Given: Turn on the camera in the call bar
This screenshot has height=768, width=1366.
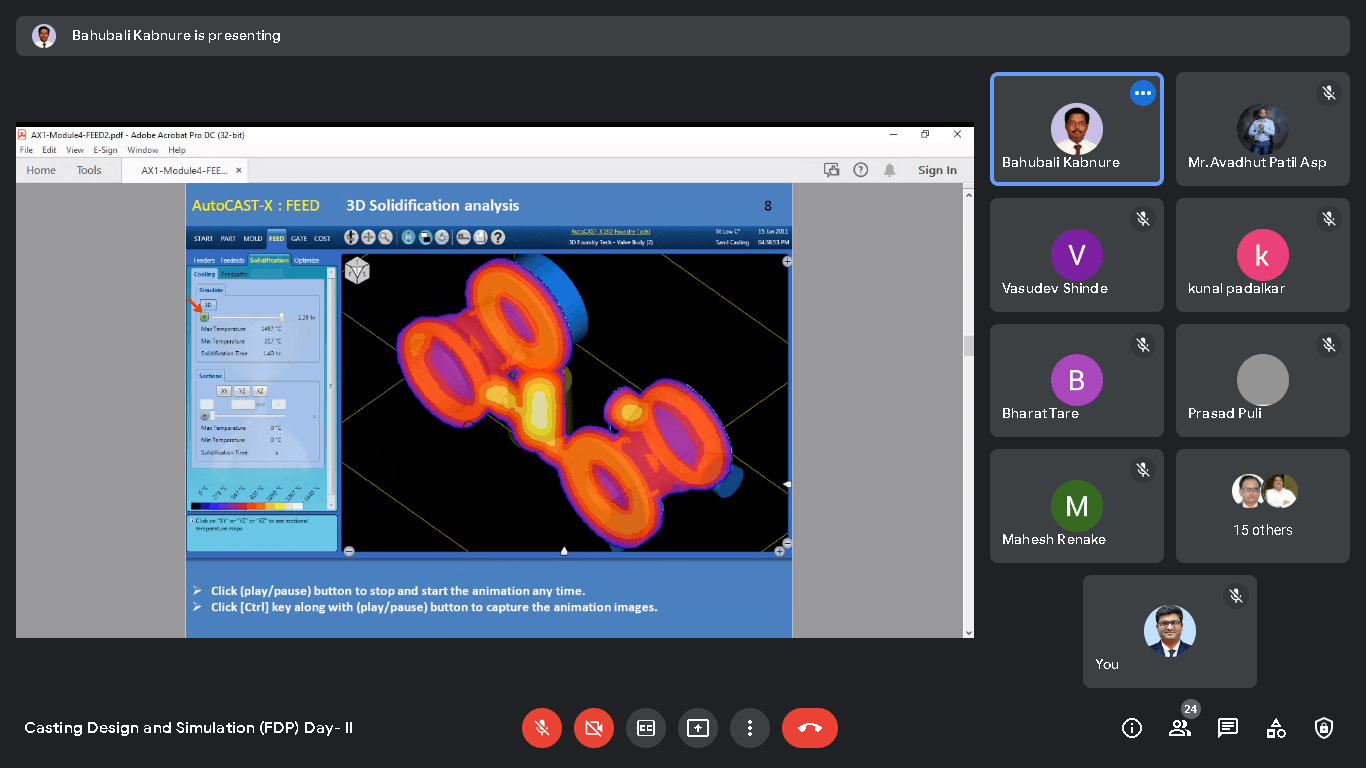Looking at the screenshot, I should [594, 728].
